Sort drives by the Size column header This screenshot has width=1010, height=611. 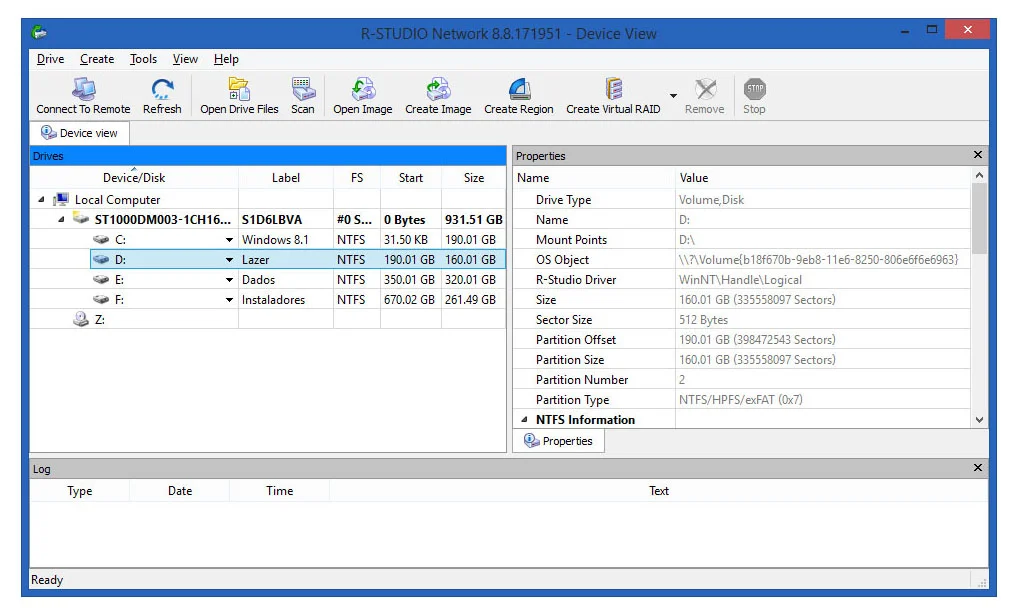pos(474,178)
